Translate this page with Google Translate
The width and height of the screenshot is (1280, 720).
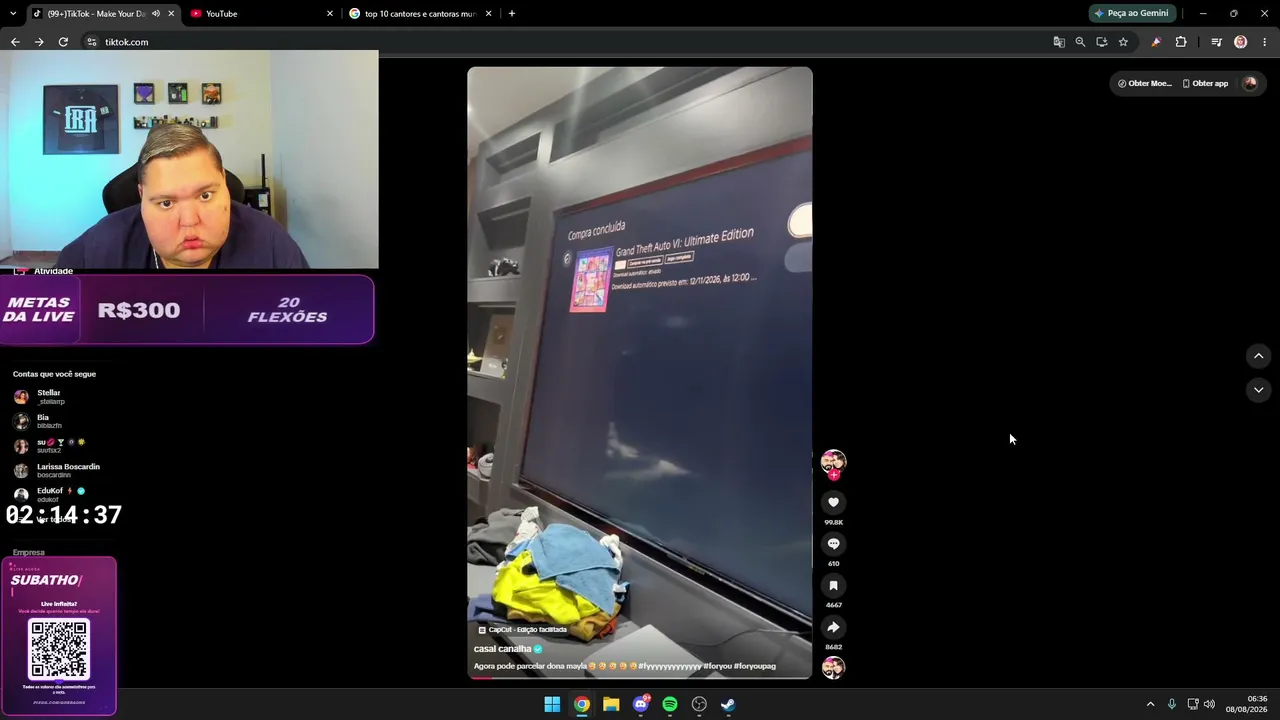pyautogui.click(x=1059, y=42)
